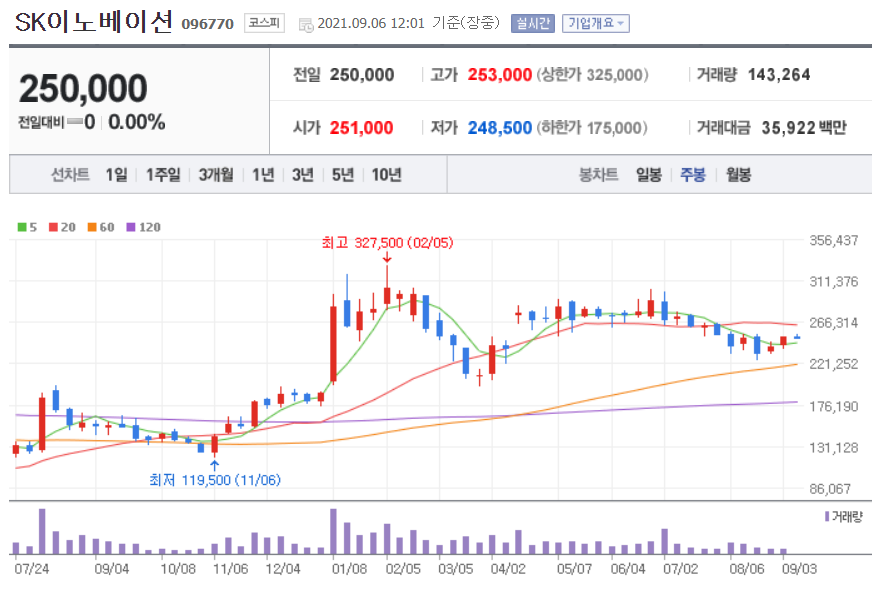
Task: Click the 2021.09.06 12:01 timestamp
Action: (371, 23)
